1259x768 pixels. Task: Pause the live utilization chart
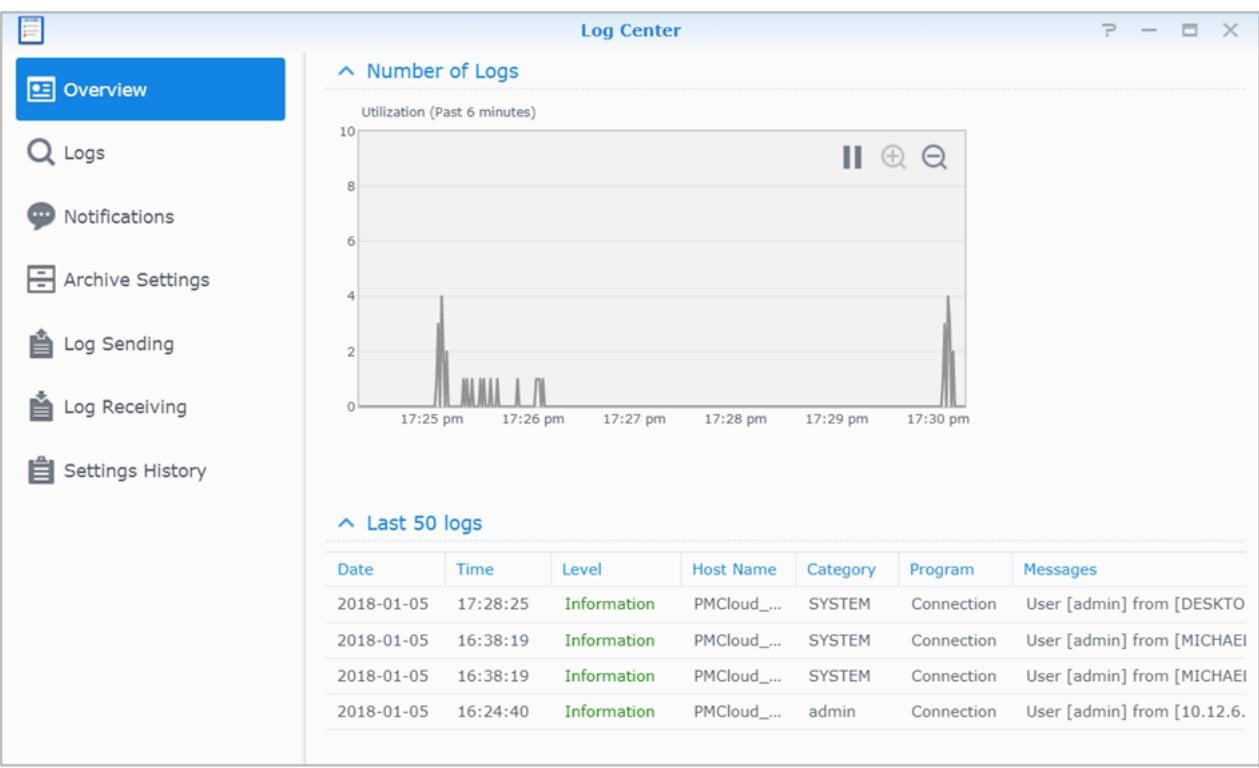(852, 157)
